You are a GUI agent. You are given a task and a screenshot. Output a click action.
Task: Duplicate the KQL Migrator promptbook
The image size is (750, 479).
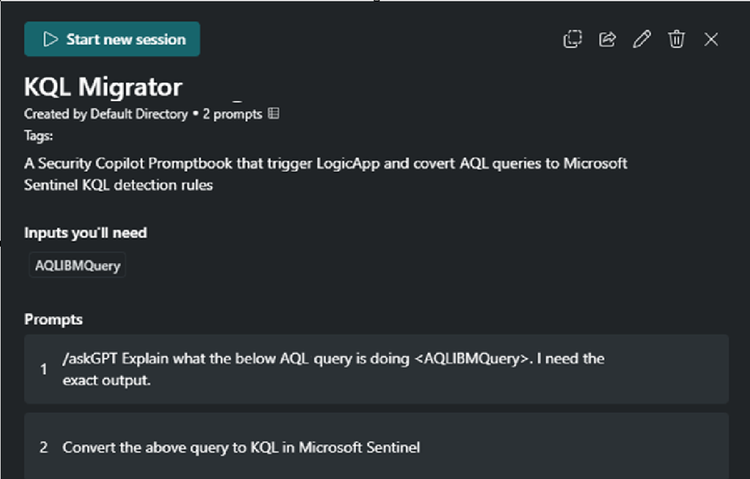572,39
